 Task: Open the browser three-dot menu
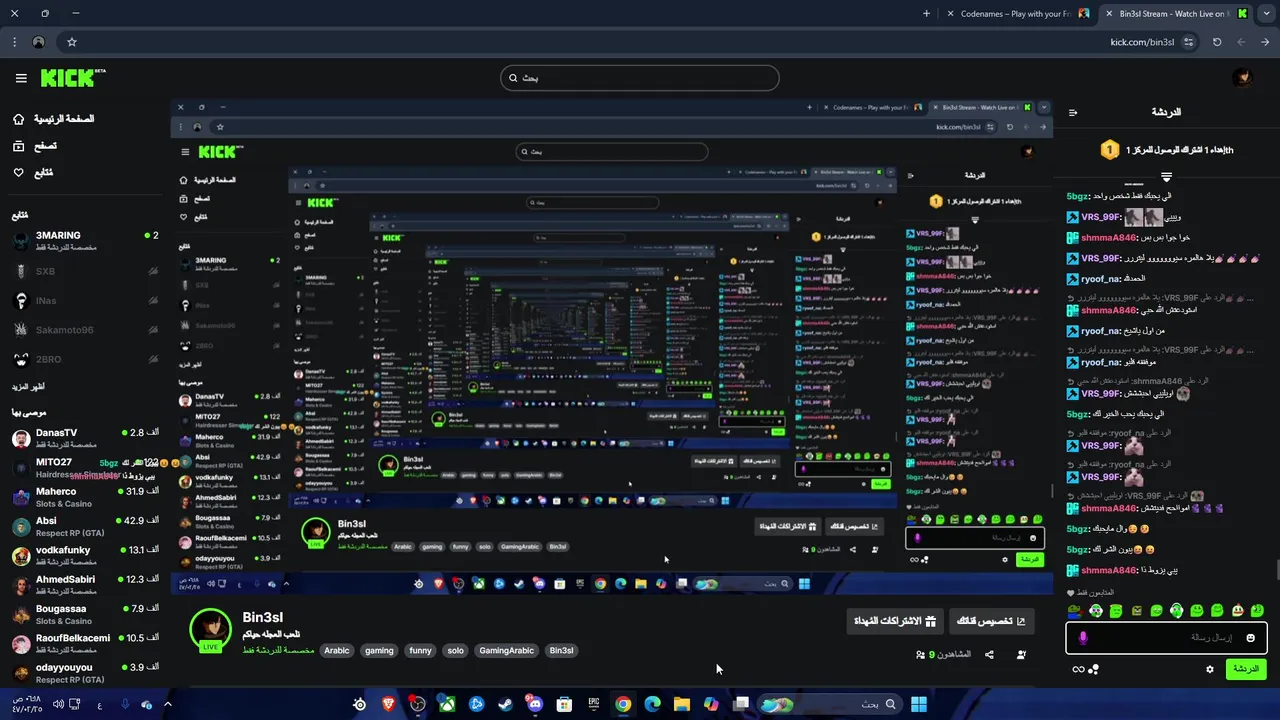point(14,42)
